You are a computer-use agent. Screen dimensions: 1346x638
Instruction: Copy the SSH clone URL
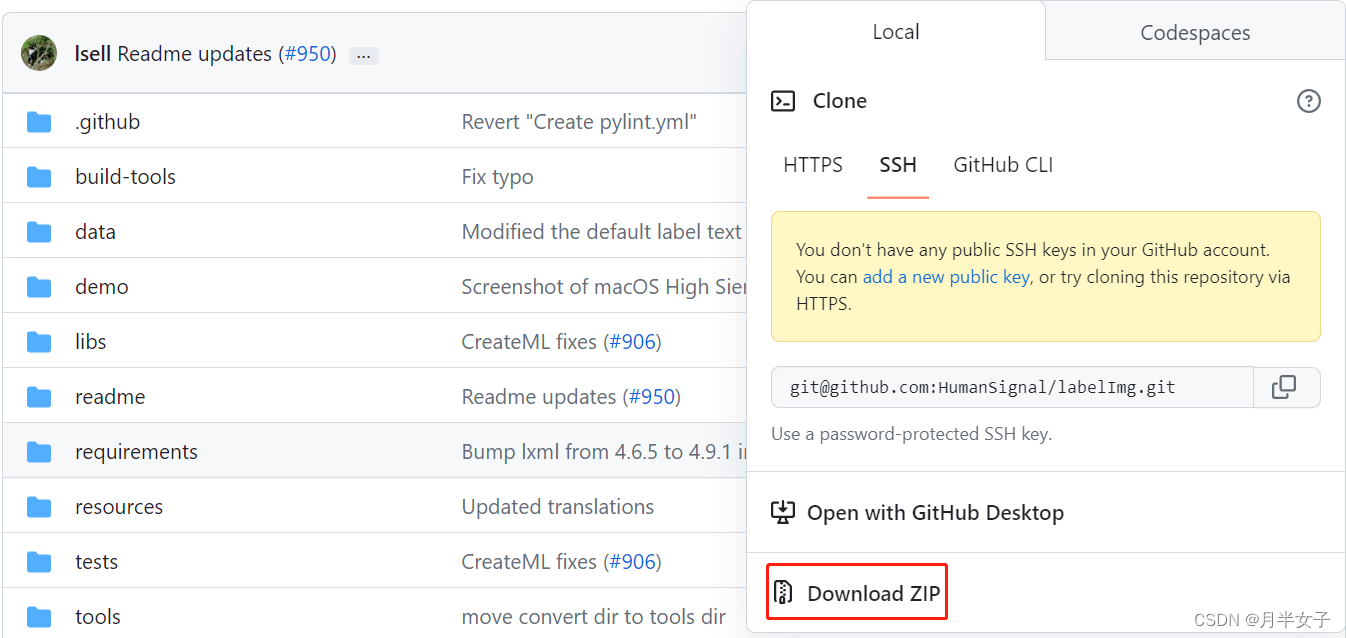pos(1286,387)
